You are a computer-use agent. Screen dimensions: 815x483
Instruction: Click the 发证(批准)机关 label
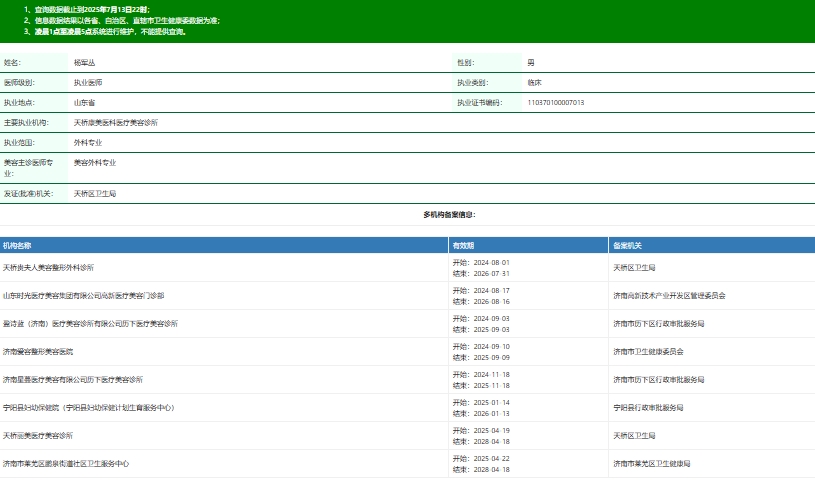[29, 194]
